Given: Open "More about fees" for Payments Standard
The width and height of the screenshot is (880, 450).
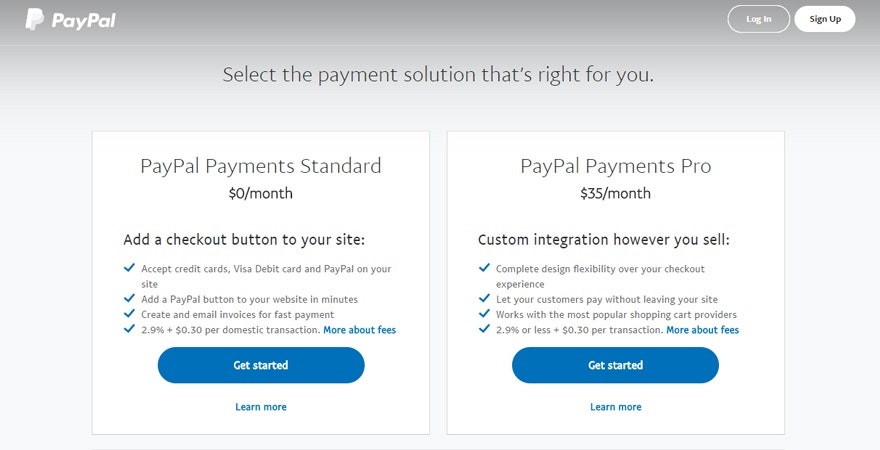Looking at the screenshot, I should (x=359, y=330).
